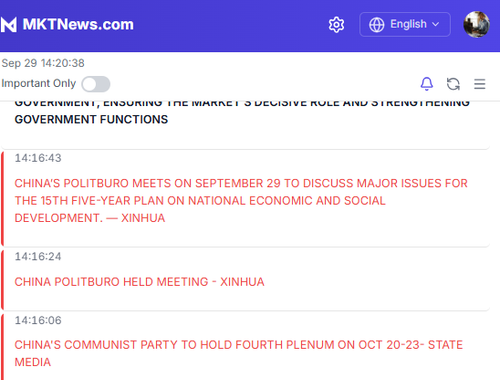500x380 pixels.
Task: Open the settings gear icon
Action: pyautogui.click(x=336, y=25)
